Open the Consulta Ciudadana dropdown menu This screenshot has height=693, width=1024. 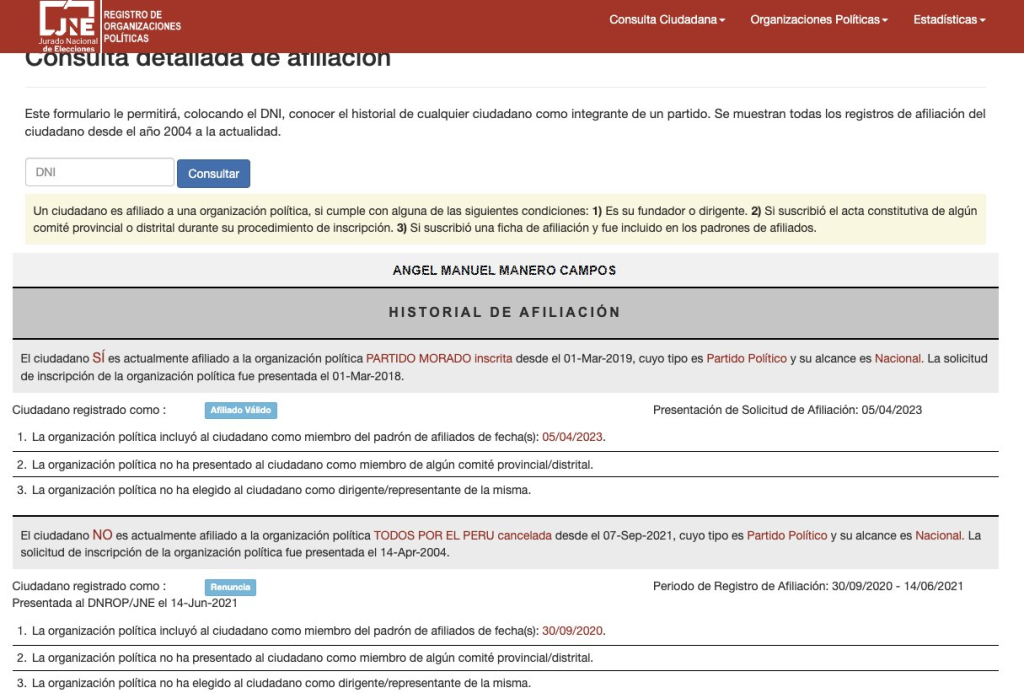point(666,20)
